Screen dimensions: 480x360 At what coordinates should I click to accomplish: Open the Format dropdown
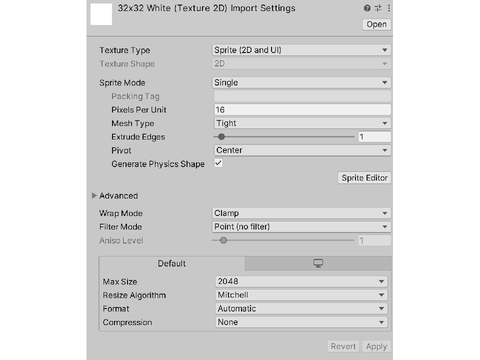[x=301, y=309]
